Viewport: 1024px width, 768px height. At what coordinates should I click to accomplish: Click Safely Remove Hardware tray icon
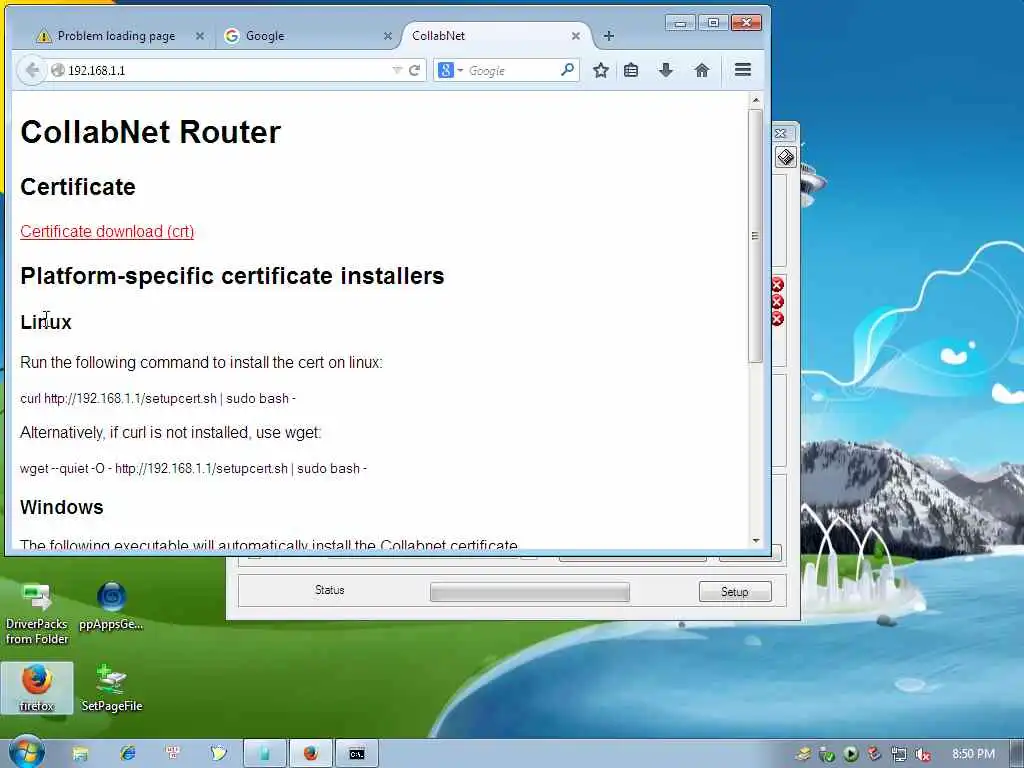tap(827, 754)
